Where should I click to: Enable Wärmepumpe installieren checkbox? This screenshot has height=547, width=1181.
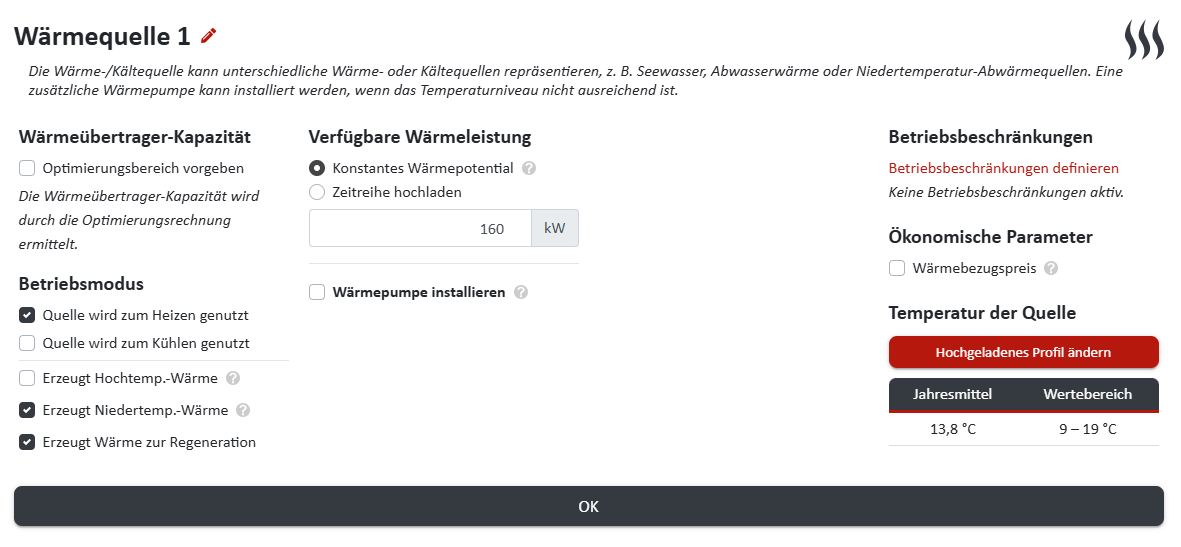[x=317, y=292]
